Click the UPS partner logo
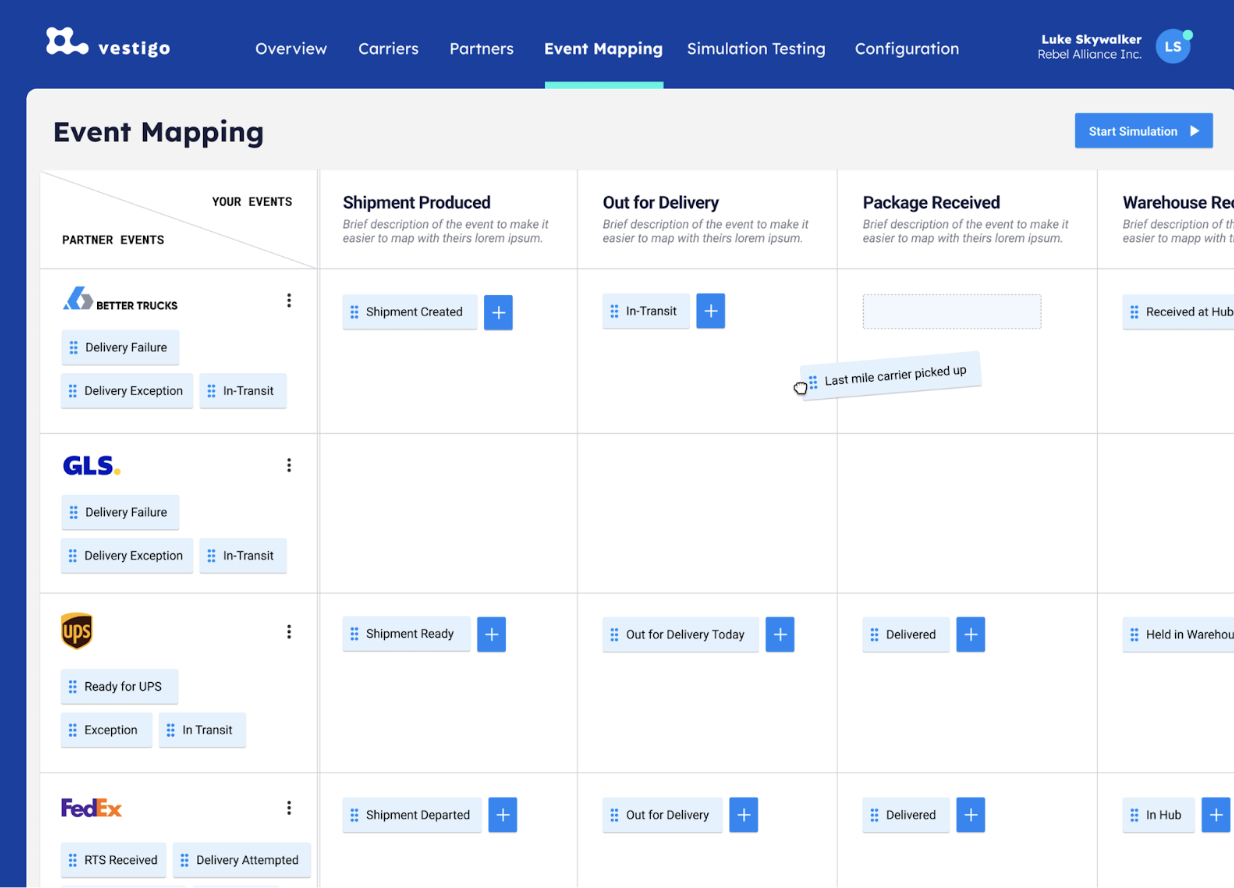Image resolution: width=1234 pixels, height=888 pixels. tap(77, 631)
